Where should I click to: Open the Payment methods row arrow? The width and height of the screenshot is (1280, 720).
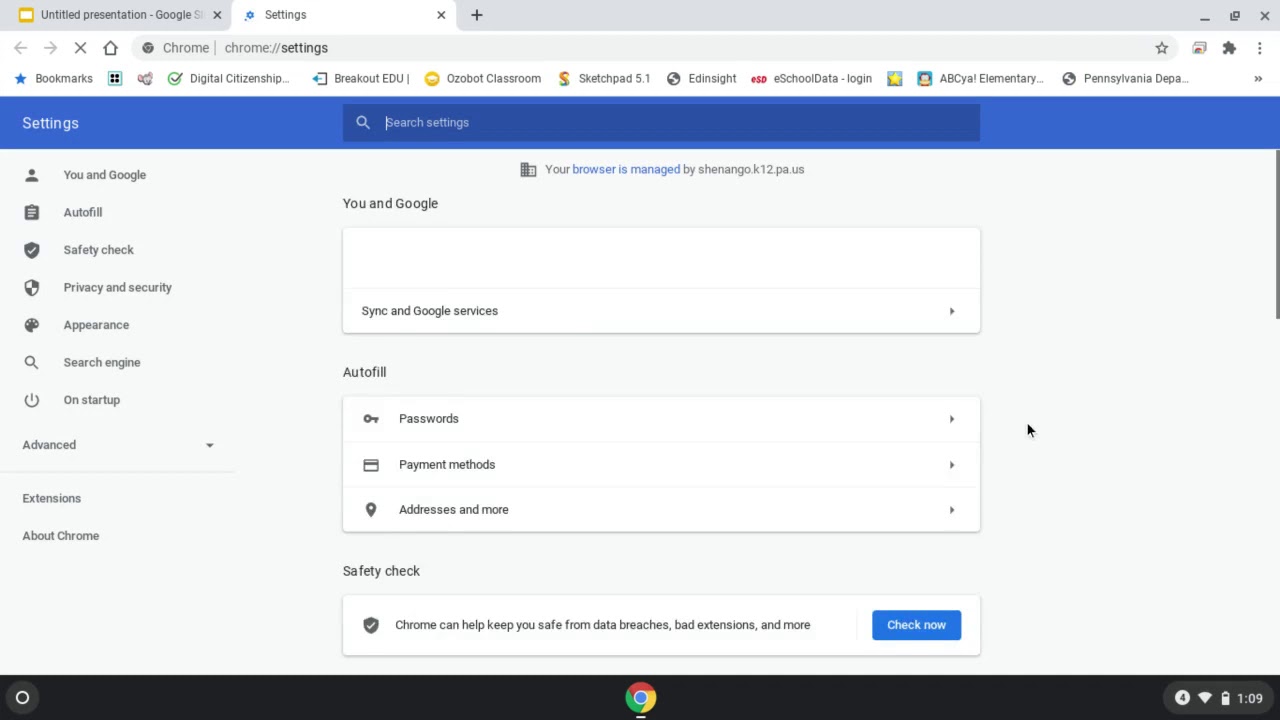tap(951, 465)
